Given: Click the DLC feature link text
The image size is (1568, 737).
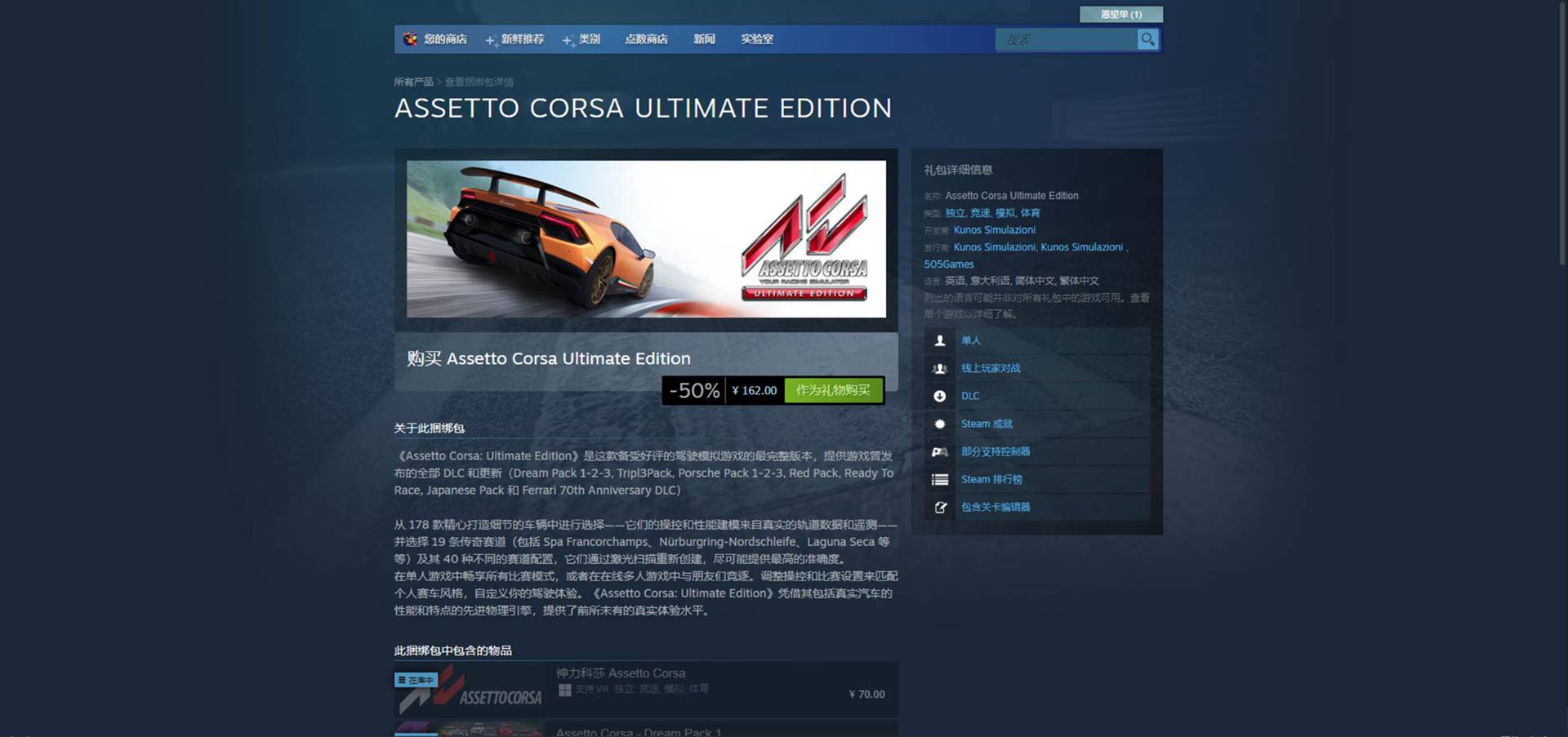Looking at the screenshot, I should [970, 396].
